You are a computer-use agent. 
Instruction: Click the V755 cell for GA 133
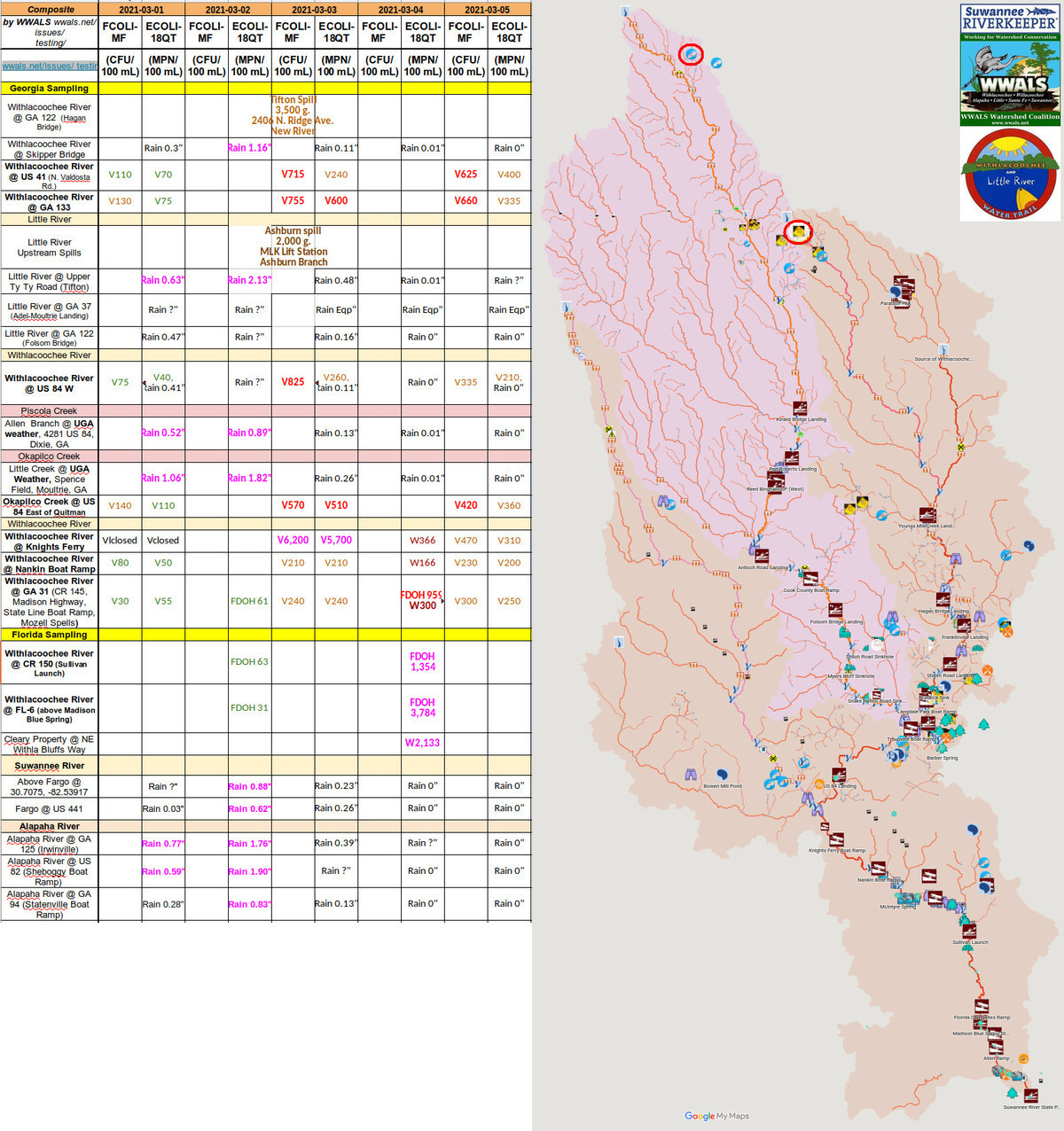point(293,200)
